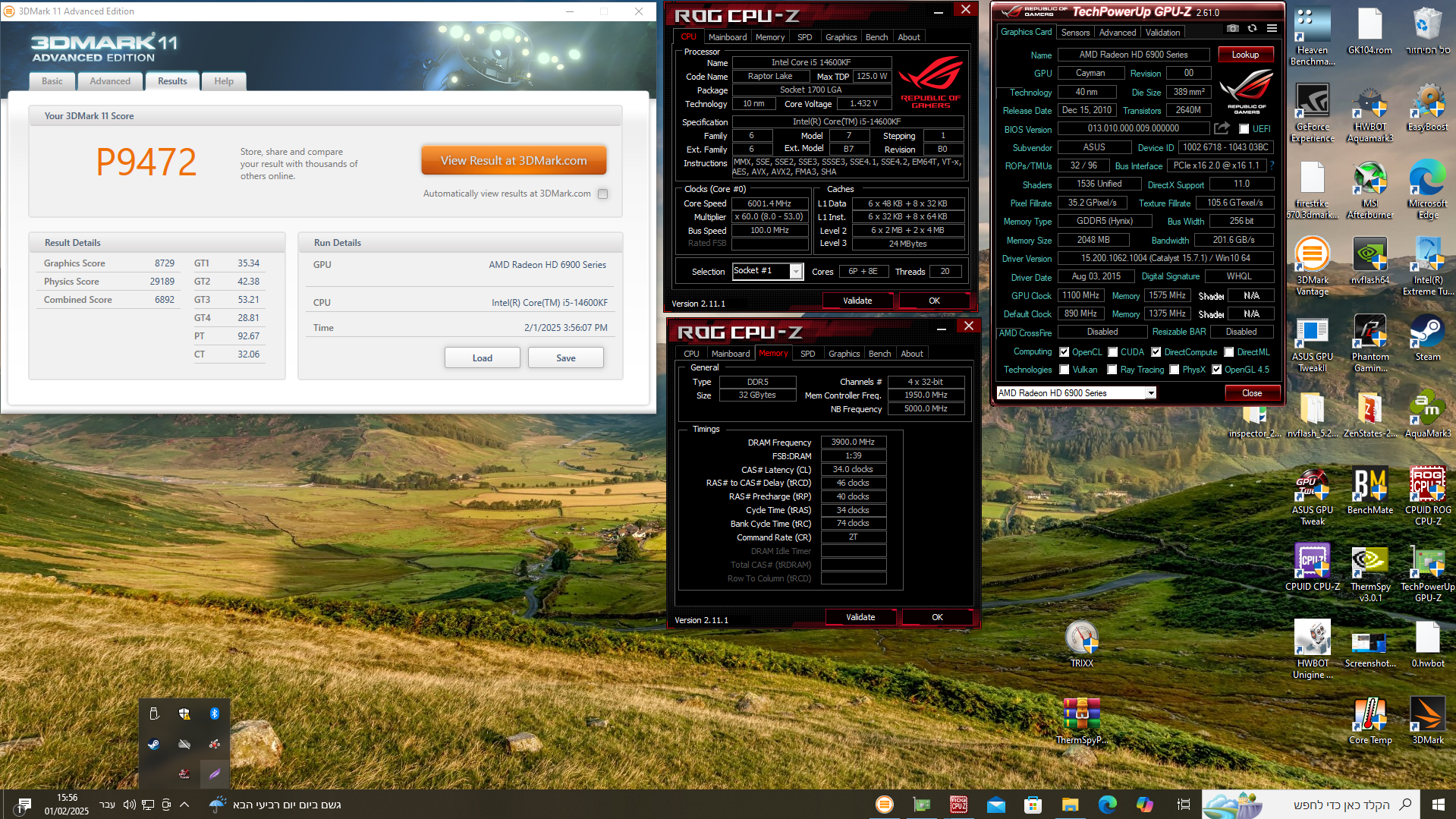Open Mainboard tab in top CPU-Z window

[x=728, y=37]
